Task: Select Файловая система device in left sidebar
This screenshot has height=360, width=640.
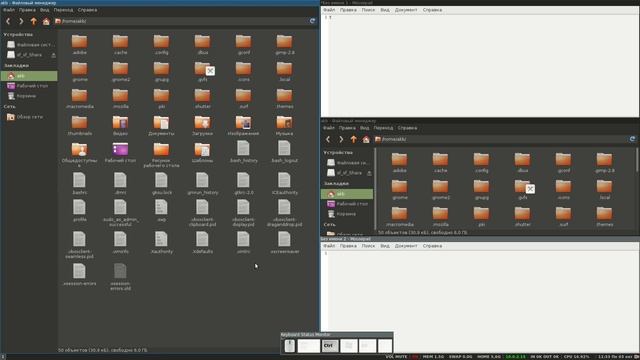Action: pyautogui.click(x=31, y=44)
